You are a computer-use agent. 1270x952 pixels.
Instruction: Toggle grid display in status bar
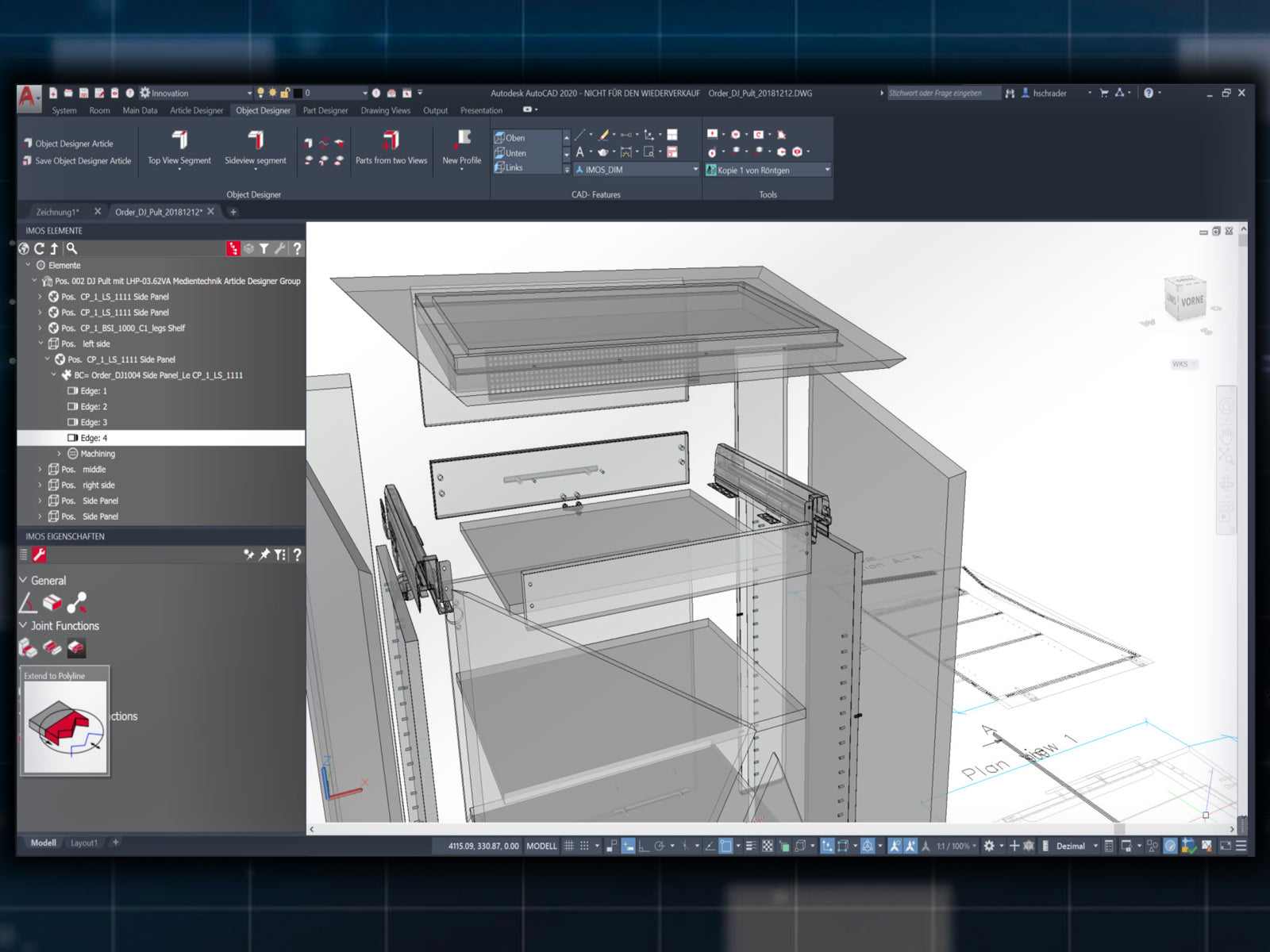(569, 846)
